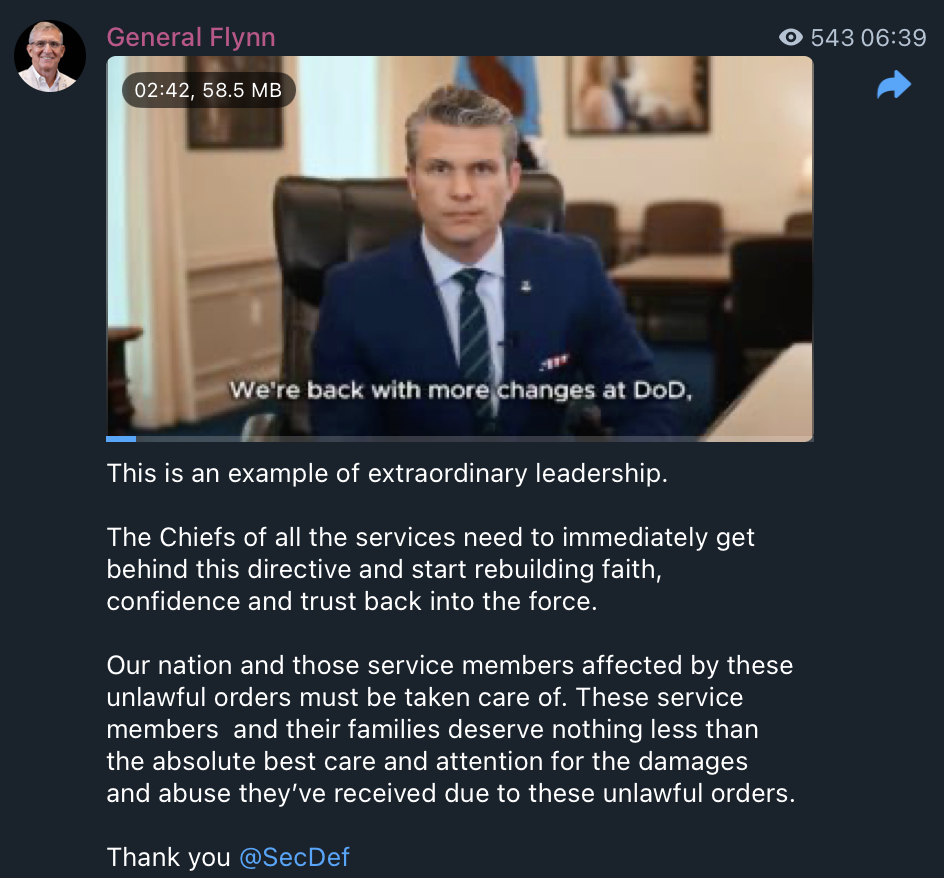Seek to the middle of the video progress bar
944x878 pixels.
click(x=459, y=439)
